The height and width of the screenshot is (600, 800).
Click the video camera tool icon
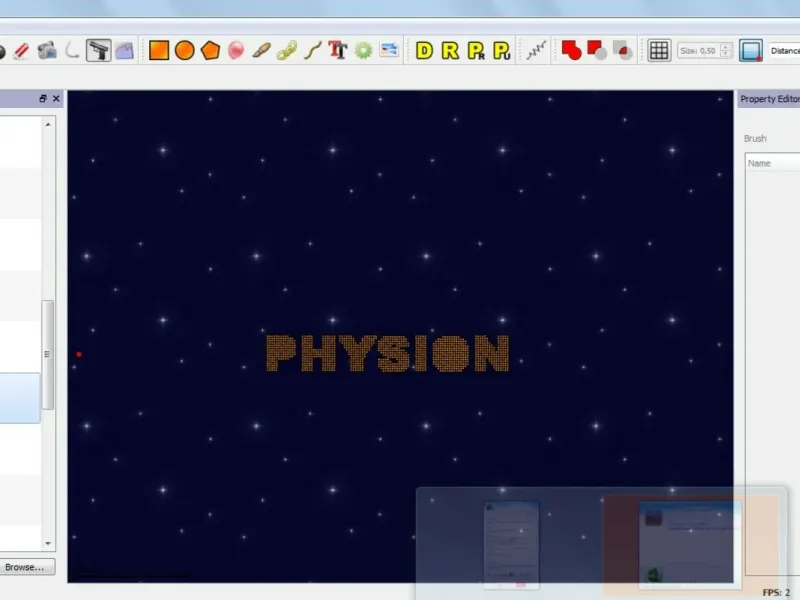pyautogui.click(x=47, y=51)
